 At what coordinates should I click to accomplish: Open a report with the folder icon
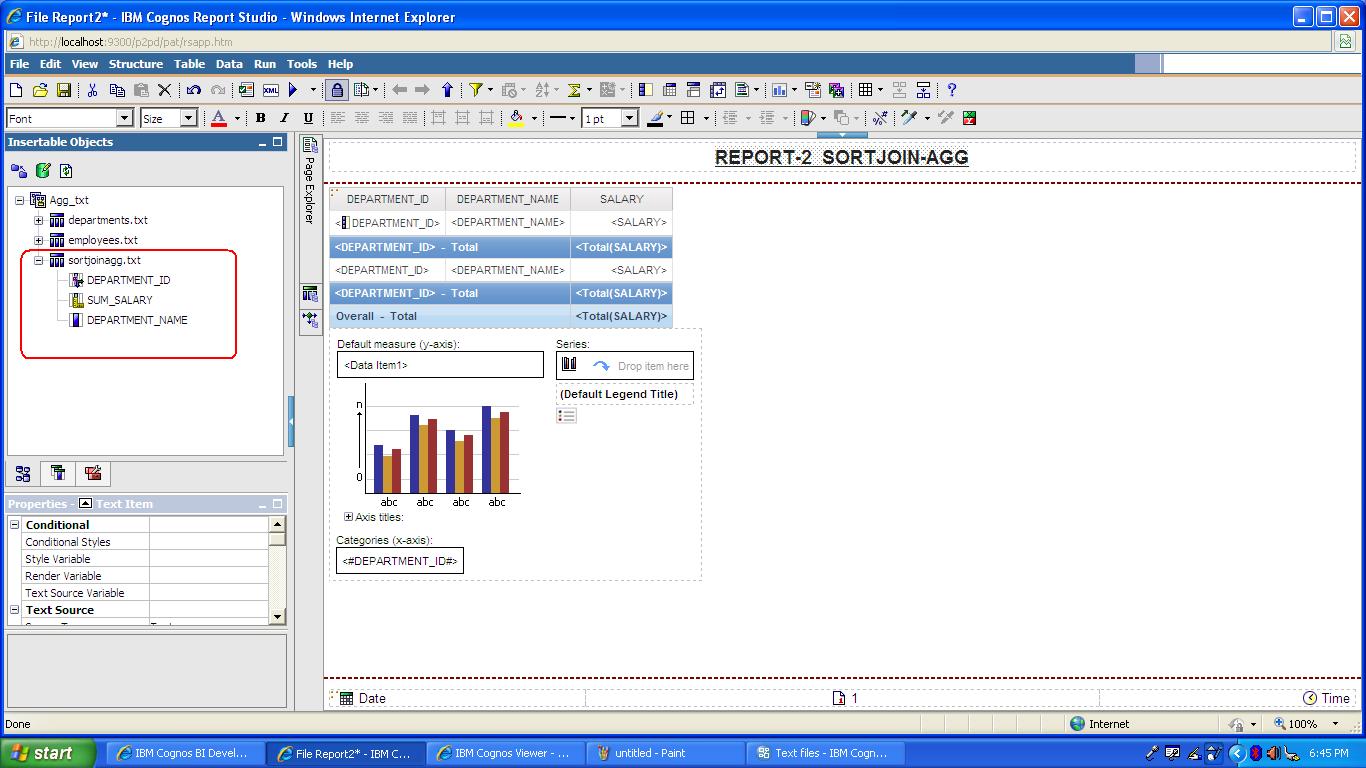(40, 90)
